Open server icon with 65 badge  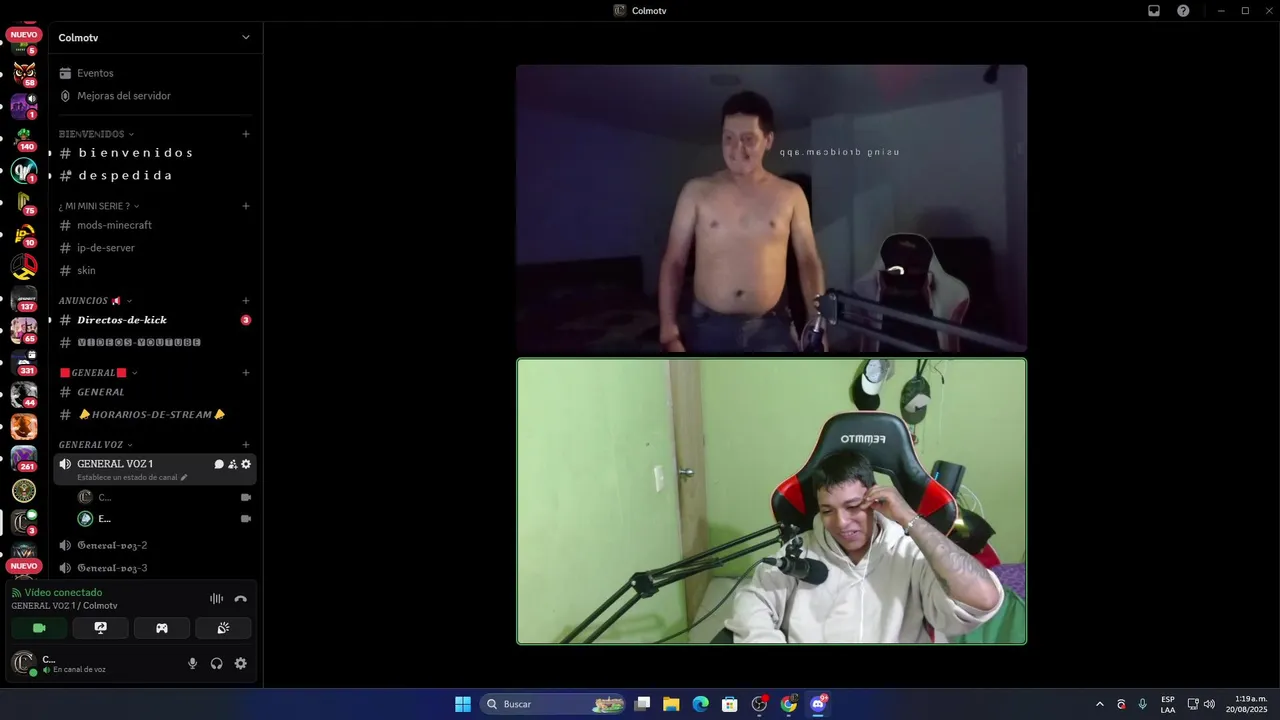pos(24,330)
